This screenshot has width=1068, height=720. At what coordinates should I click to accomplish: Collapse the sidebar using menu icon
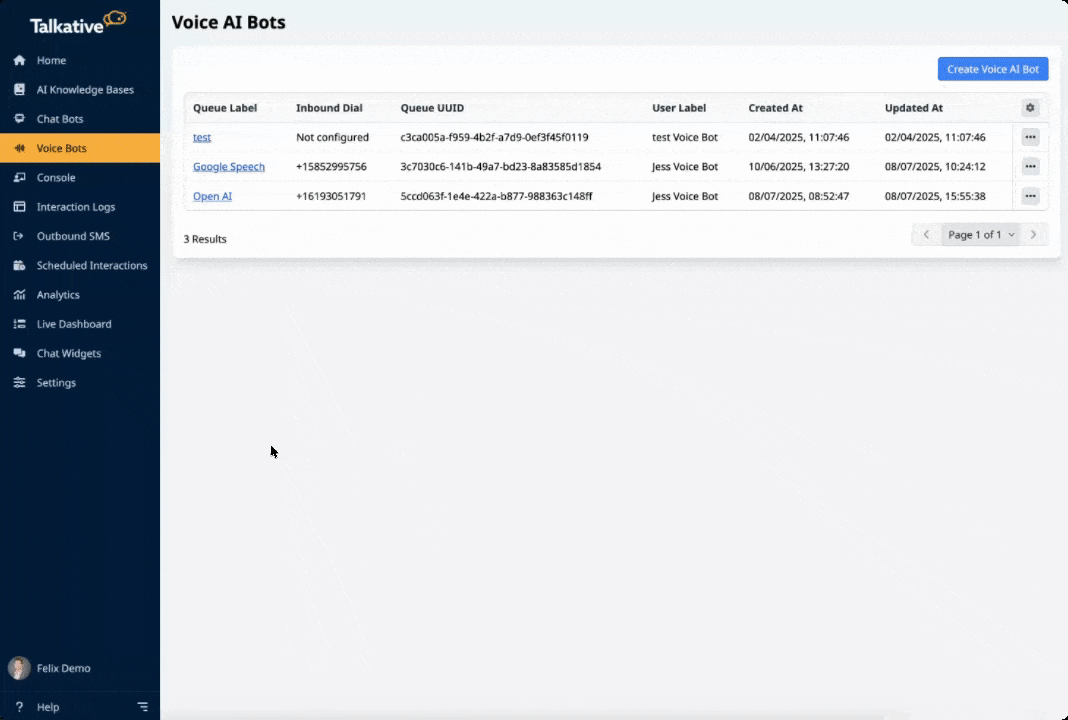click(x=143, y=707)
